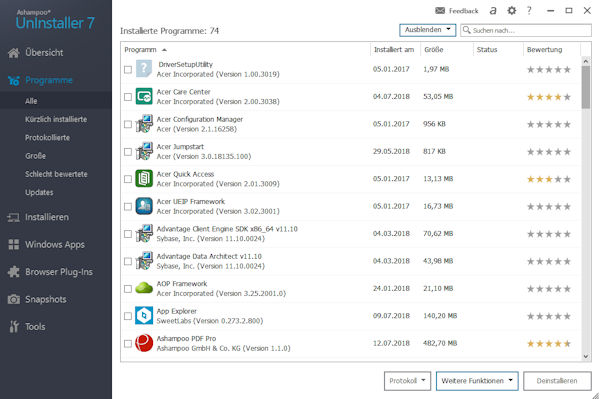
Task: Click the 482,70 MB size value
Action: pyautogui.click(x=440, y=344)
